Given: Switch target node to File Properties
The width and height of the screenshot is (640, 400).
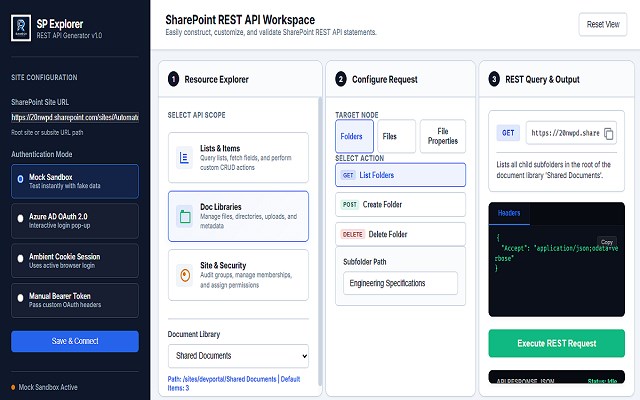Looking at the screenshot, I should (x=443, y=136).
